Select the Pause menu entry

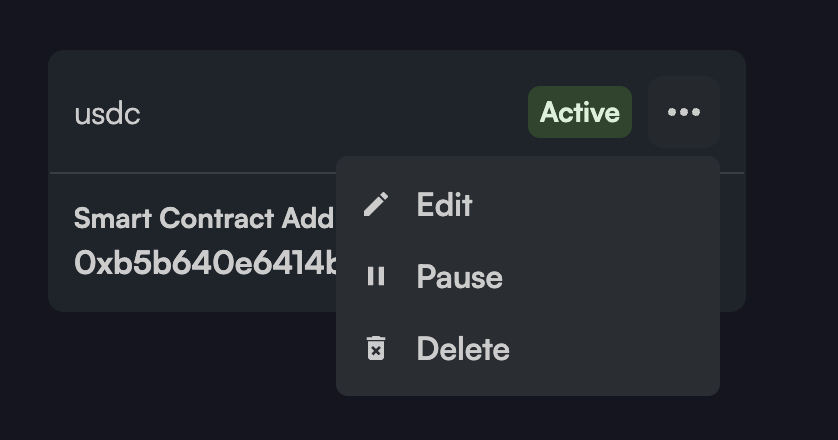click(459, 277)
